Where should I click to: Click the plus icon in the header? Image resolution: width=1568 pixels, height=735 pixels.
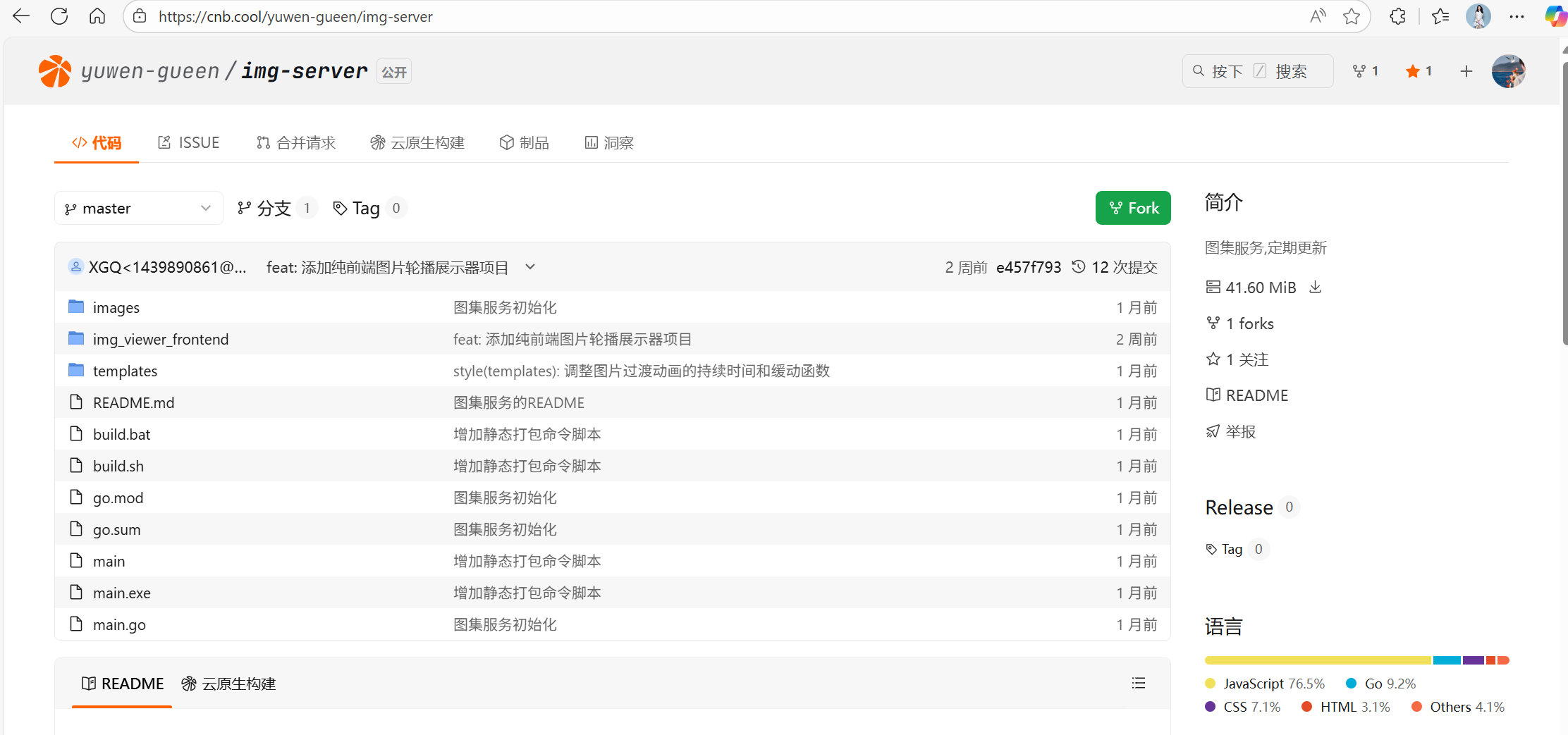(1466, 71)
